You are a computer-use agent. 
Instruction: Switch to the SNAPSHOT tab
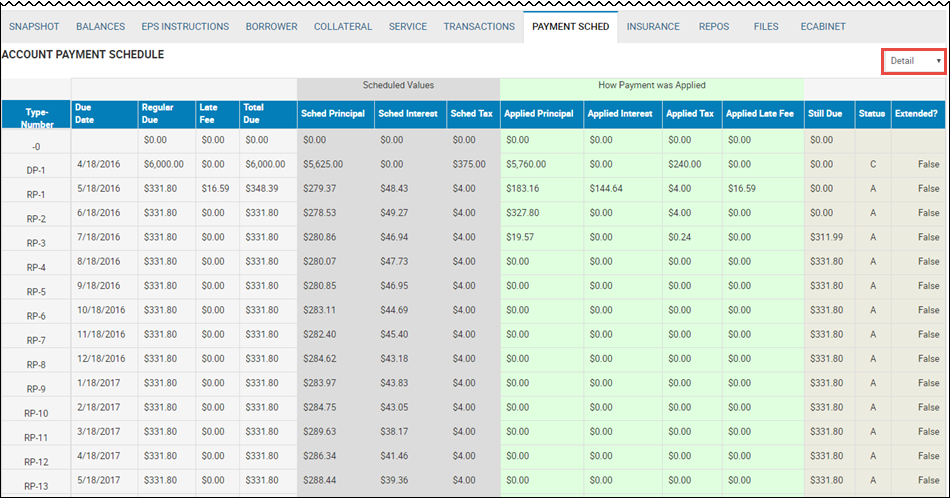pos(34,27)
